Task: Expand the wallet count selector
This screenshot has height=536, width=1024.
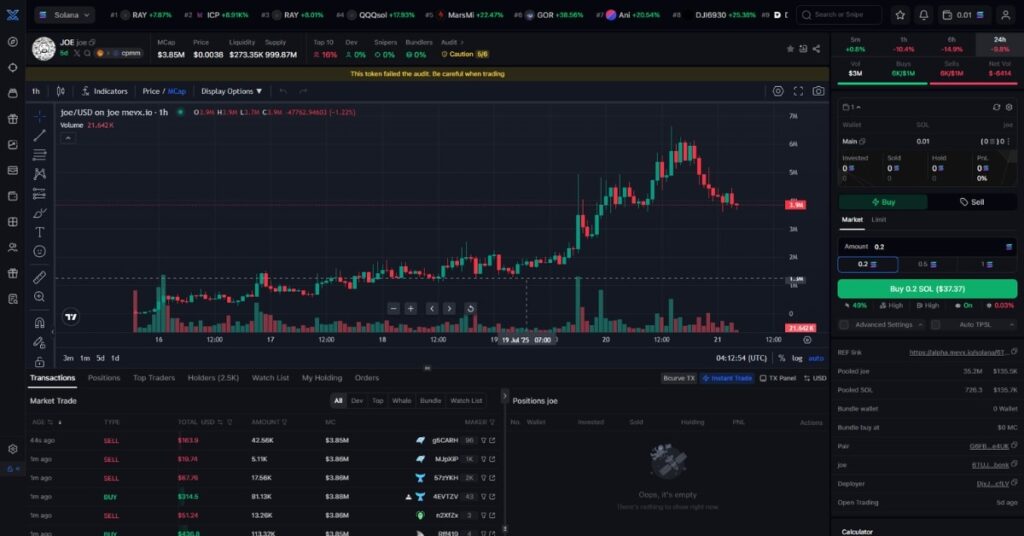Action: 852,107
